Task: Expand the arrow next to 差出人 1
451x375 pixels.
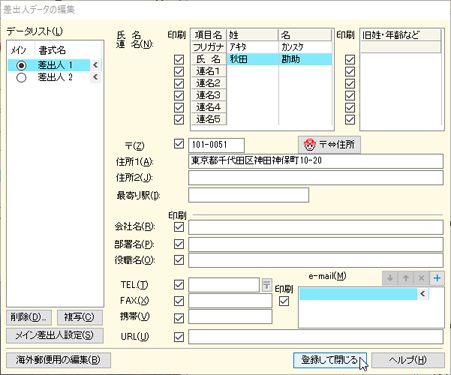Action: point(95,65)
